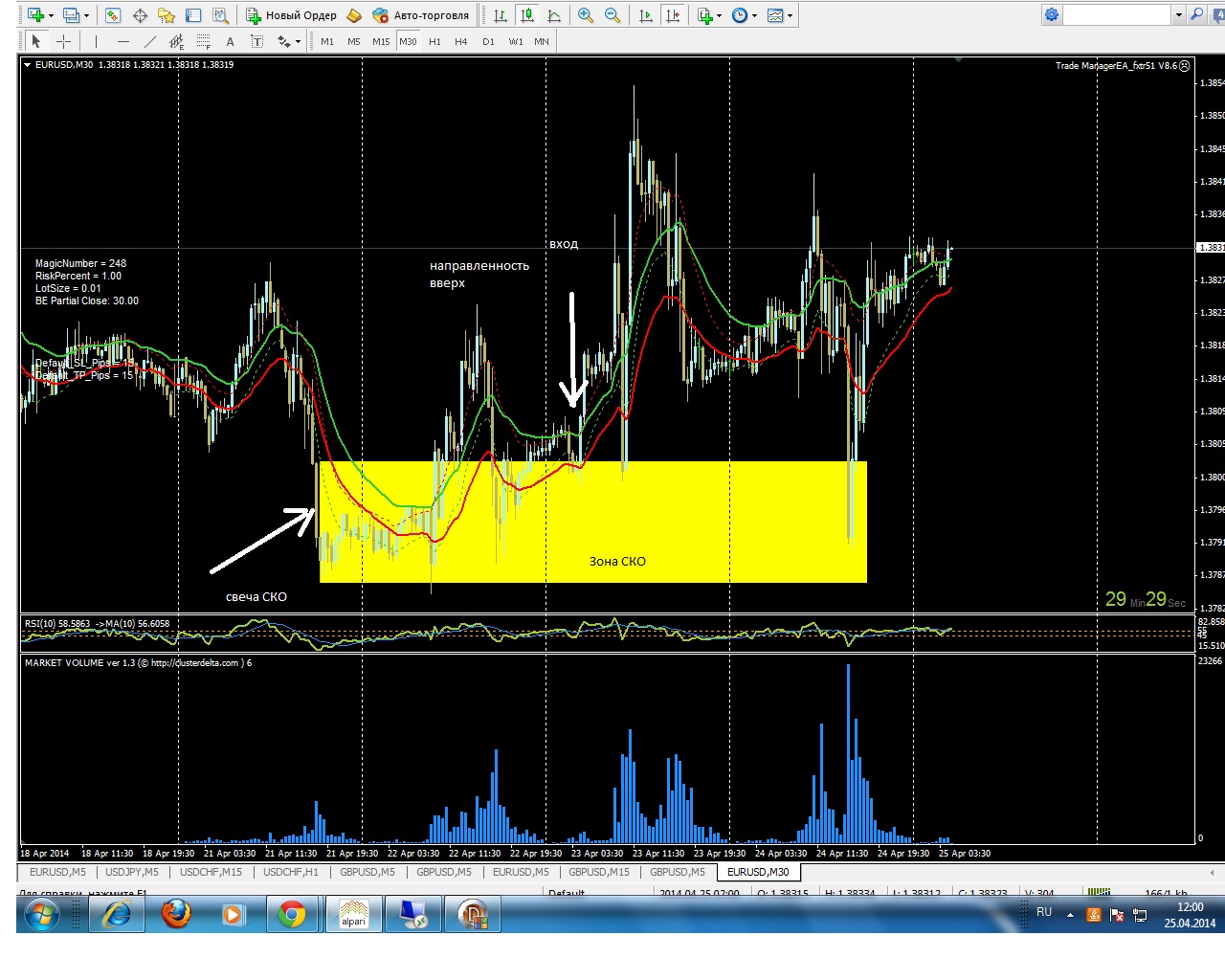Toggle Auto-trading (Авто-торговля) button

click(421, 15)
